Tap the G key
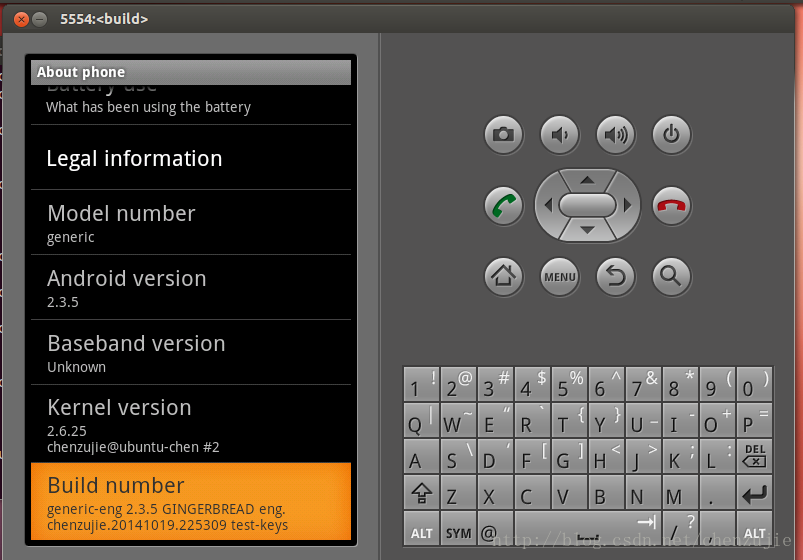This screenshot has width=803, height=560. 569,456
